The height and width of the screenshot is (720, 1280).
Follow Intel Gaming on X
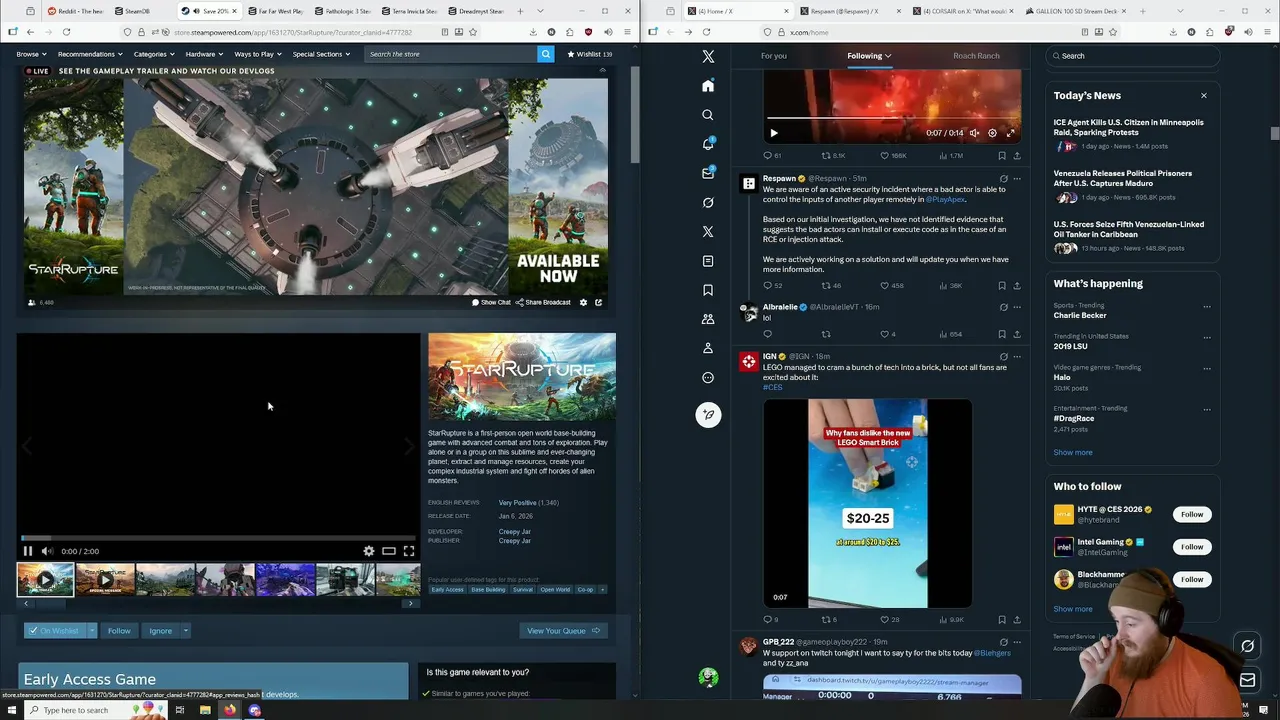1192,547
